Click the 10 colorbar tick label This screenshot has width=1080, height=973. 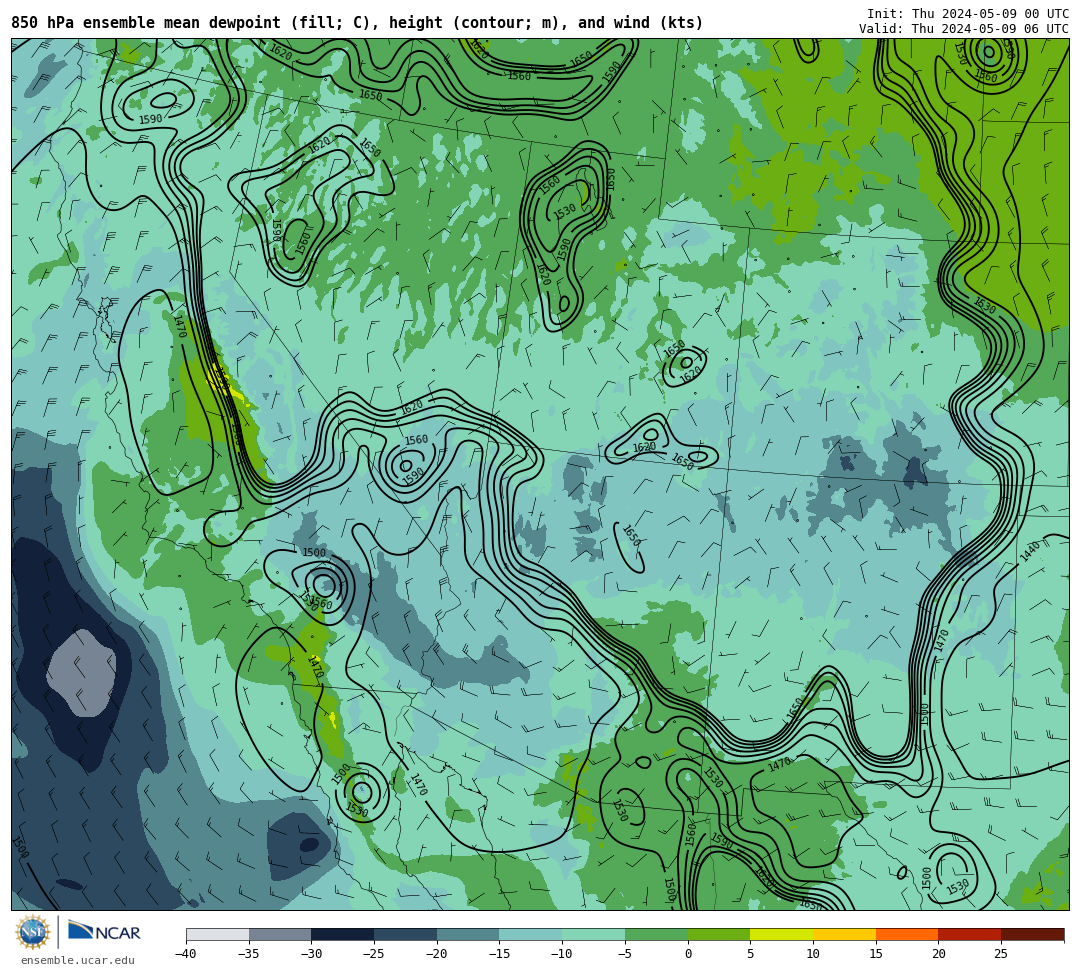click(813, 954)
